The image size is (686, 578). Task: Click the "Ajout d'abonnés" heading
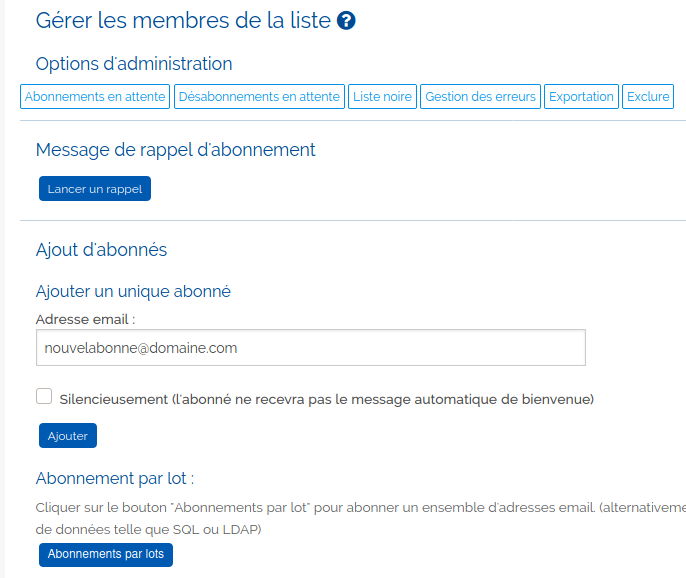pyautogui.click(x=101, y=250)
